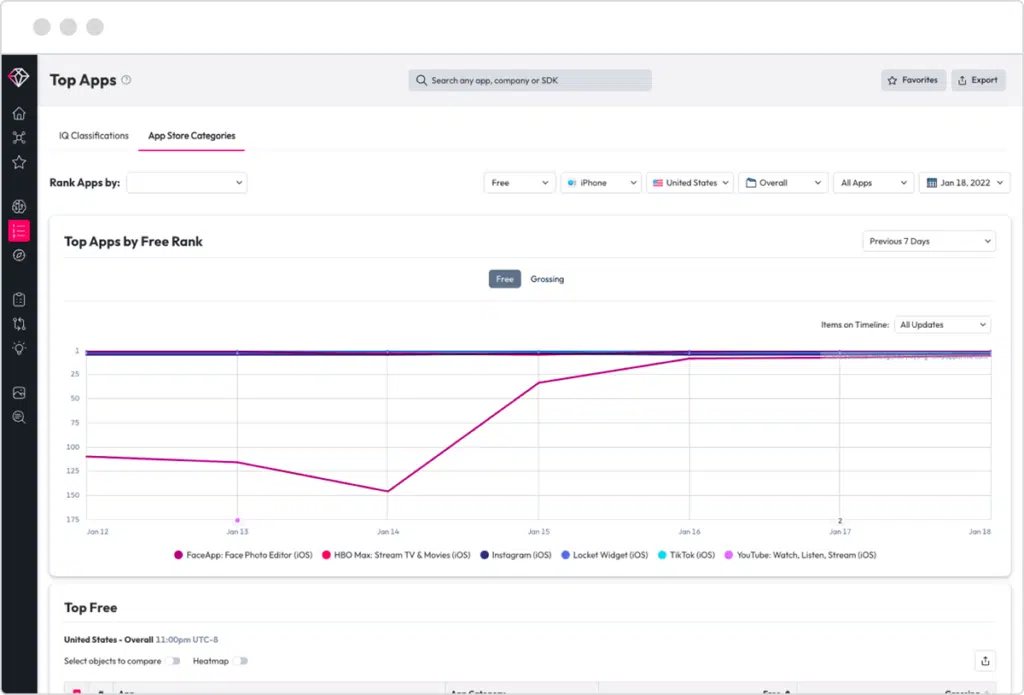Select the App Store Categories tab

coord(191,135)
